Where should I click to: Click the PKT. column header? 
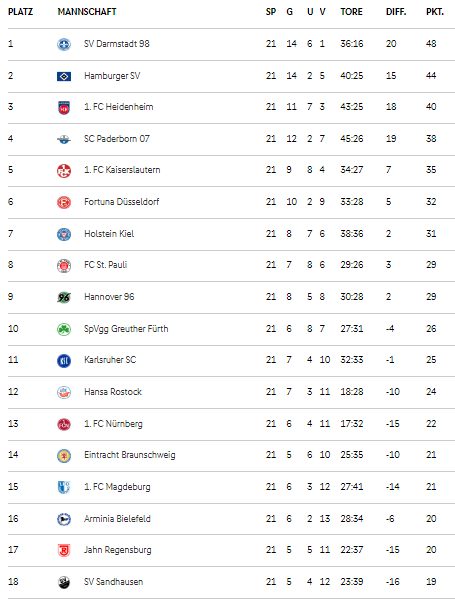point(435,12)
